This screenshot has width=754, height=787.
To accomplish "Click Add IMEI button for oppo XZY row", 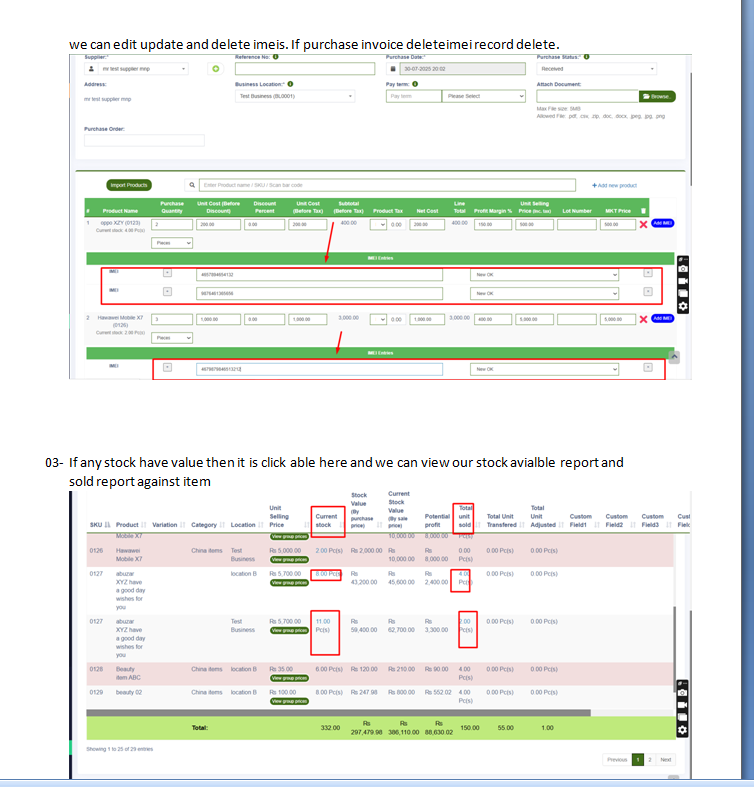I will click(x=662, y=223).
